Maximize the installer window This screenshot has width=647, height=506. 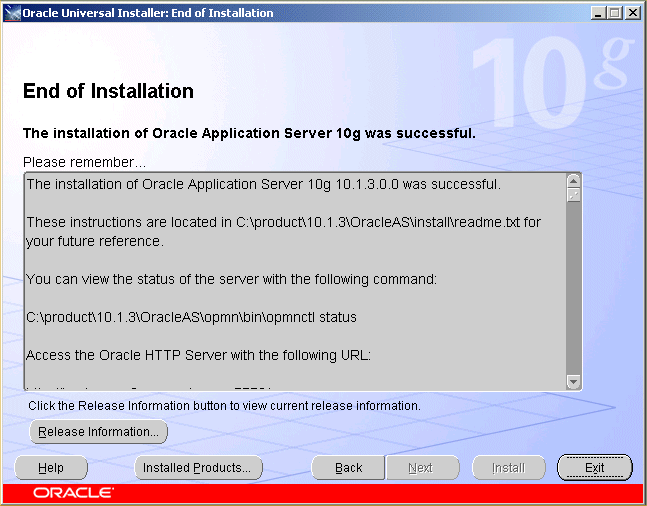(614, 13)
